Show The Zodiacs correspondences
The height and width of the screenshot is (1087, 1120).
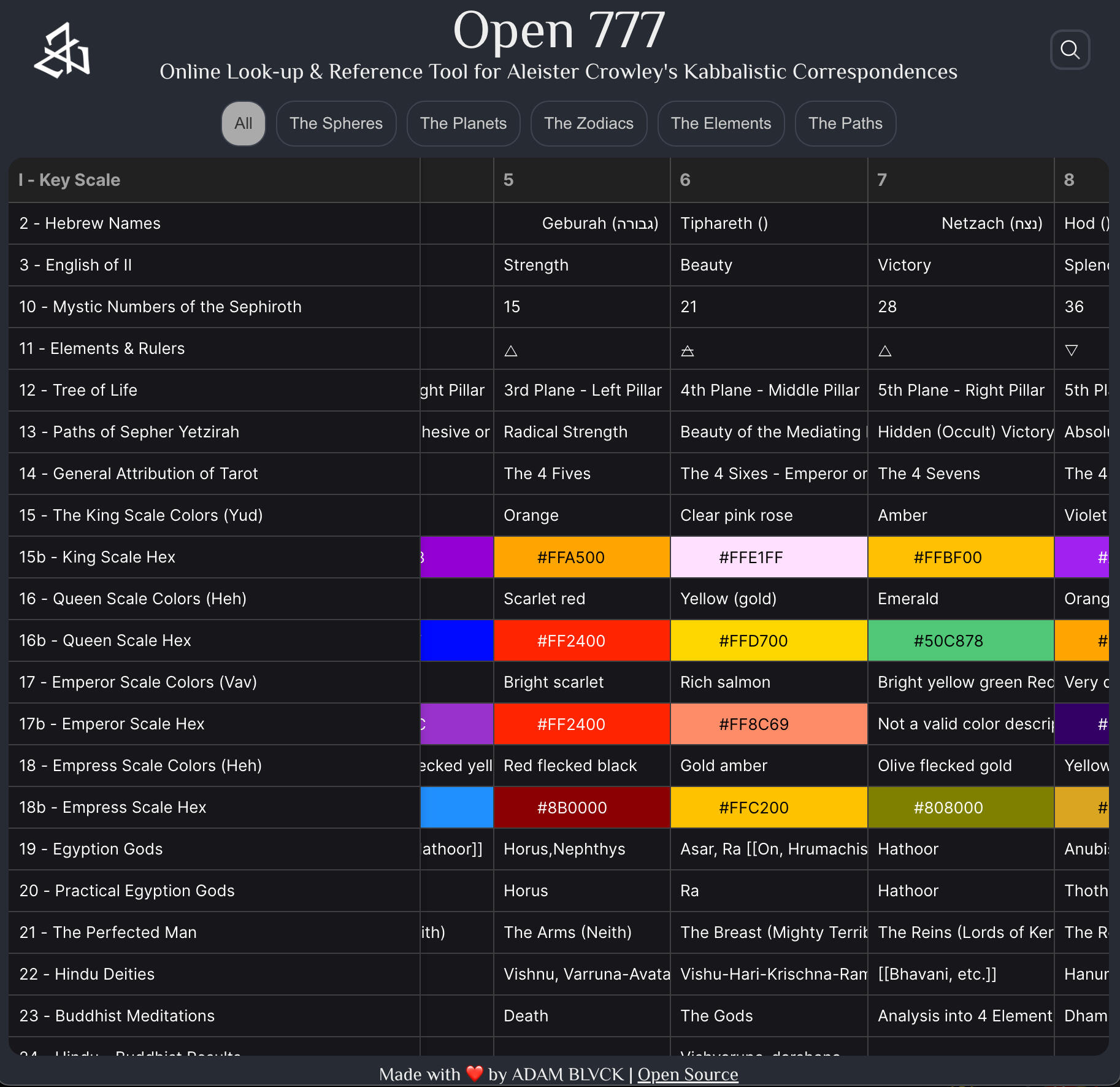point(588,123)
